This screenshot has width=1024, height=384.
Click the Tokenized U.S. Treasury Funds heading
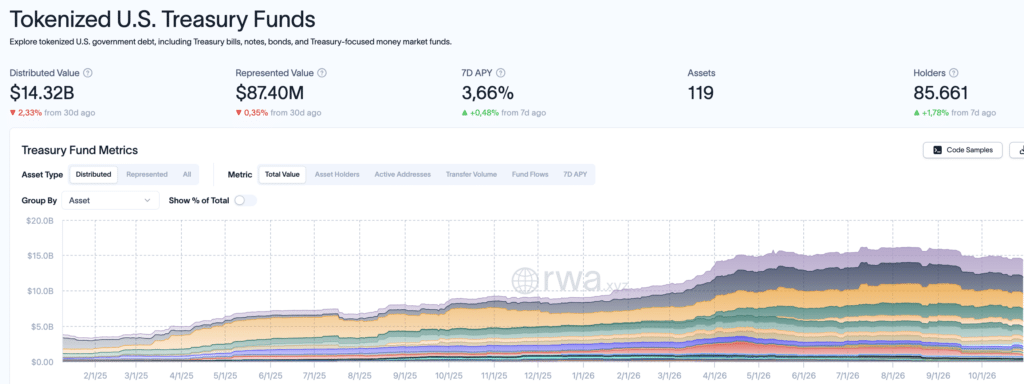tap(162, 20)
